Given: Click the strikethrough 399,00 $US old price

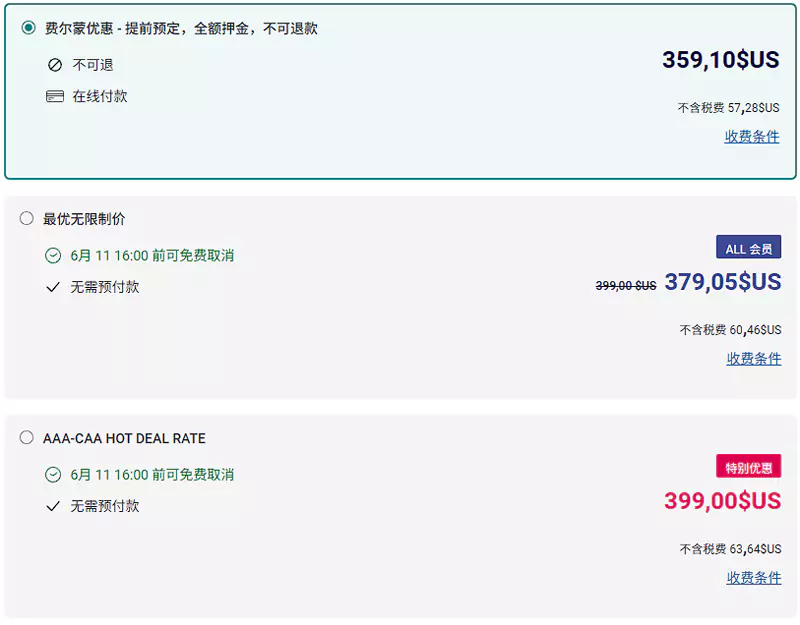Looking at the screenshot, I should (x=626, y=285).
